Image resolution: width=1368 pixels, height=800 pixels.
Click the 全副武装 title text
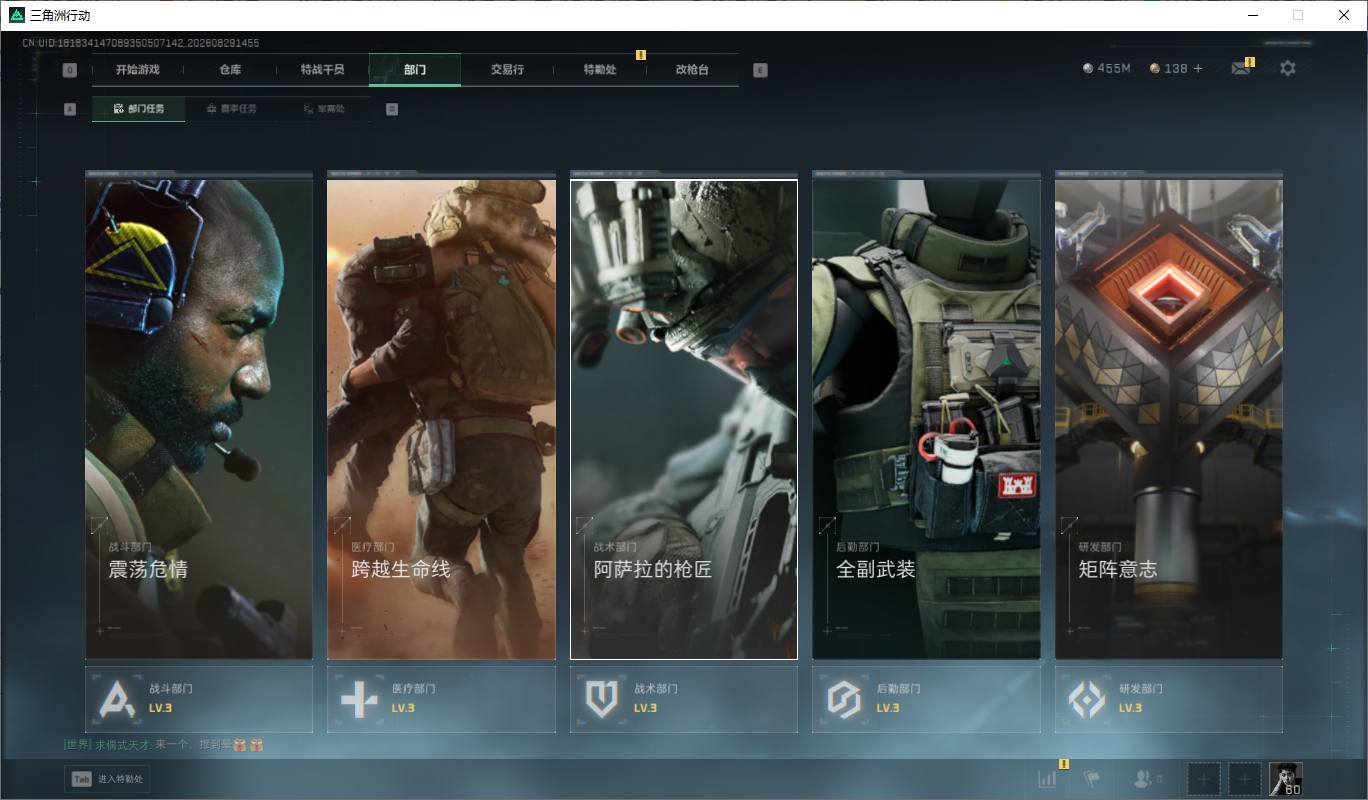pos(876,569)
